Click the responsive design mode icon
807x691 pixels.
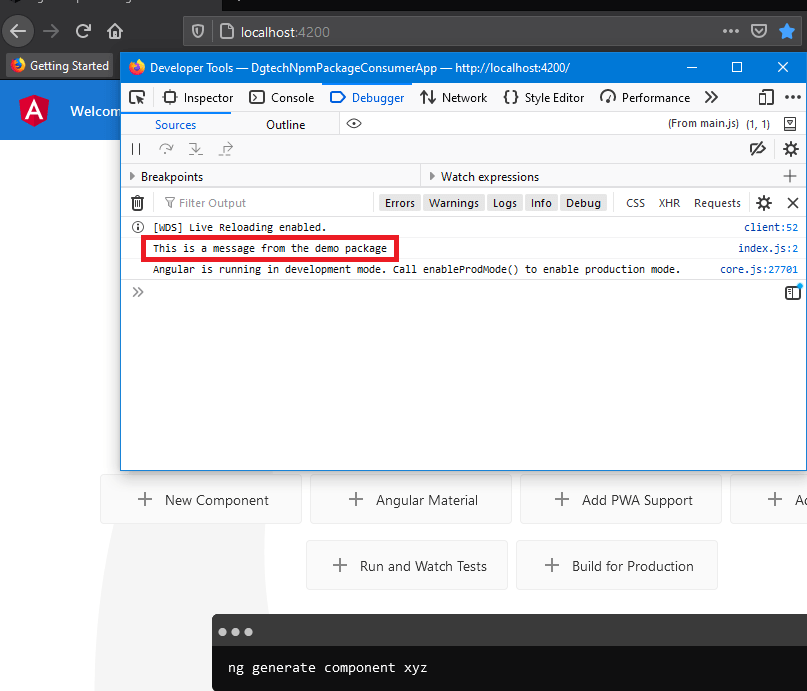[x=766, y=97]
